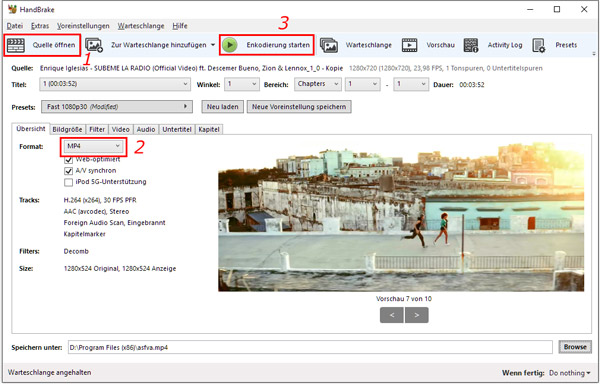Open the Warteschlange menu
This screenshot has height=384, width=600.
click(141, 26)
